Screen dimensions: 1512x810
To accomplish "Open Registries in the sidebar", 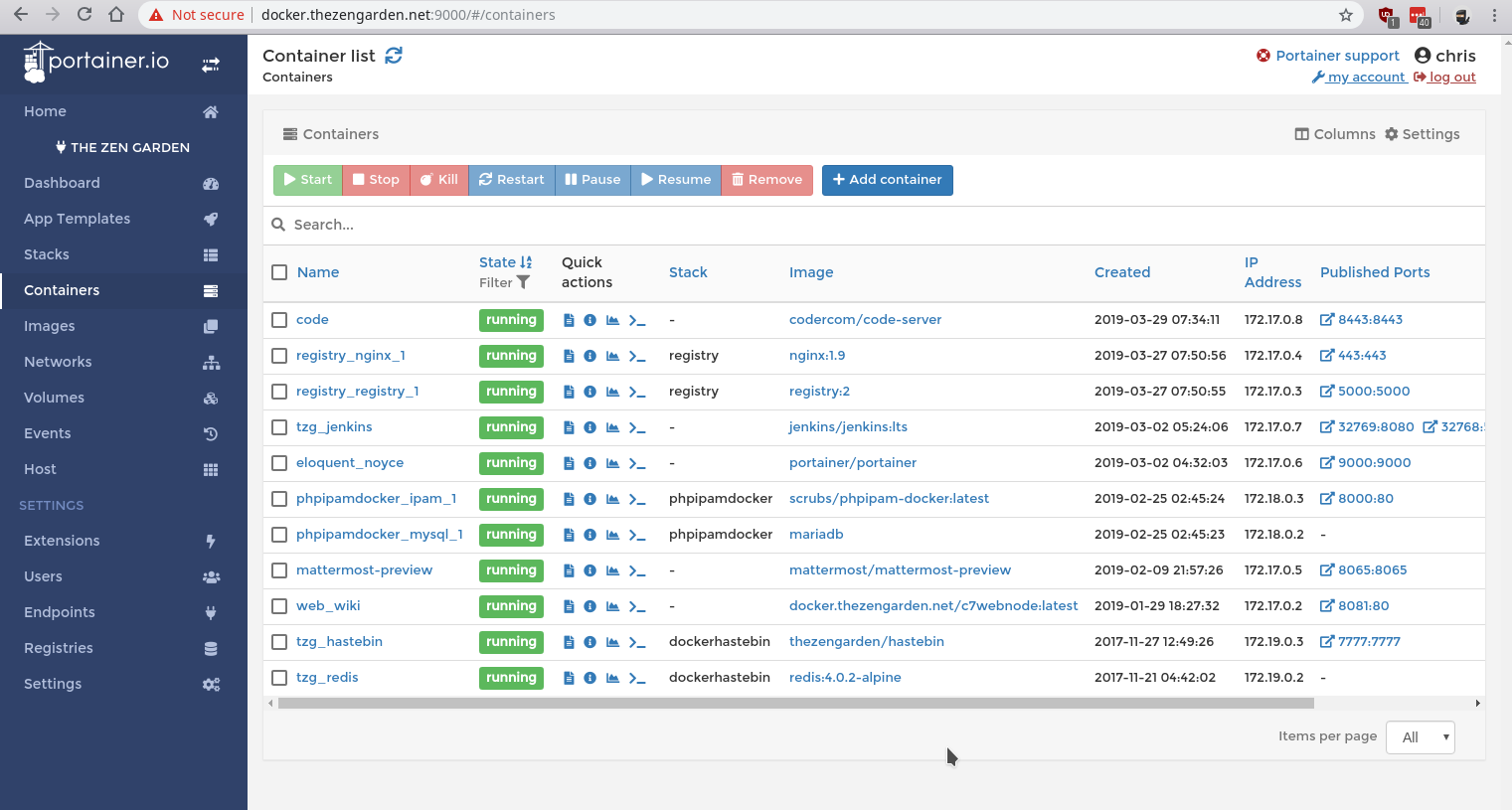I will [x=123, y=648].
